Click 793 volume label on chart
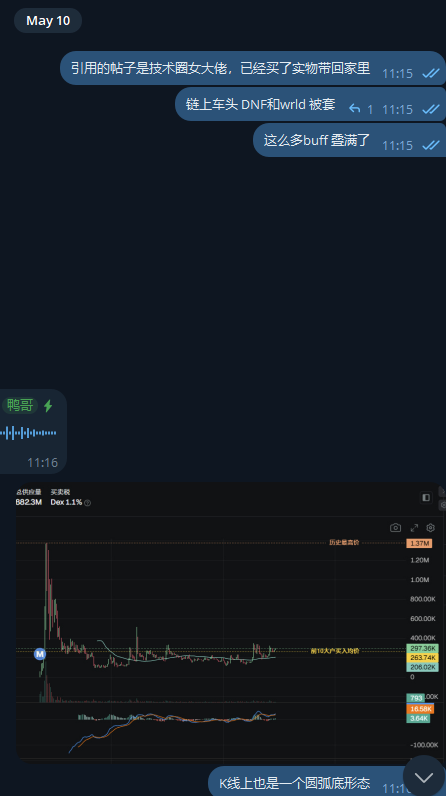 (x=416, y=698)
